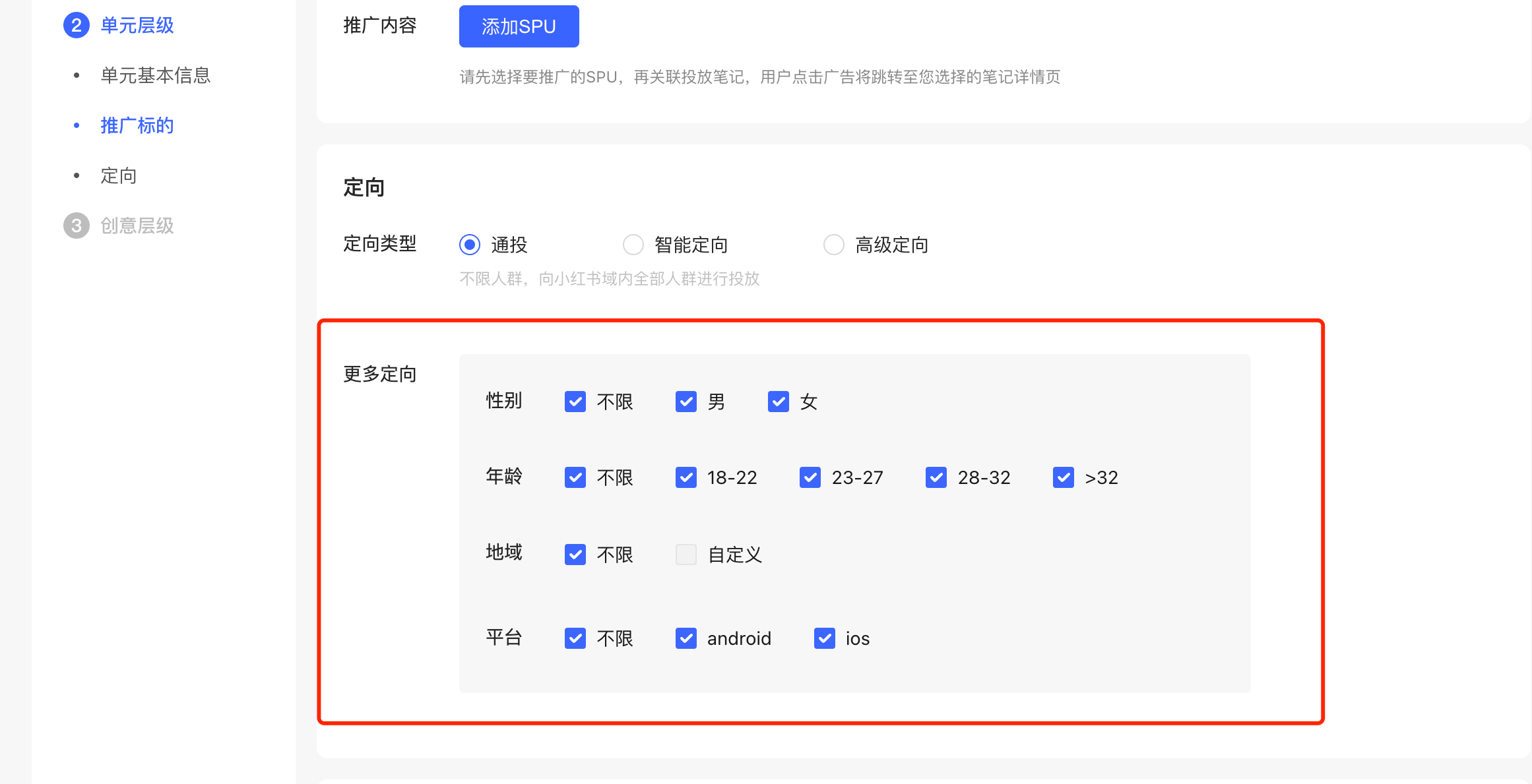Click the 性别 row label
The image size is (1532, 784).
coord(504,401)
